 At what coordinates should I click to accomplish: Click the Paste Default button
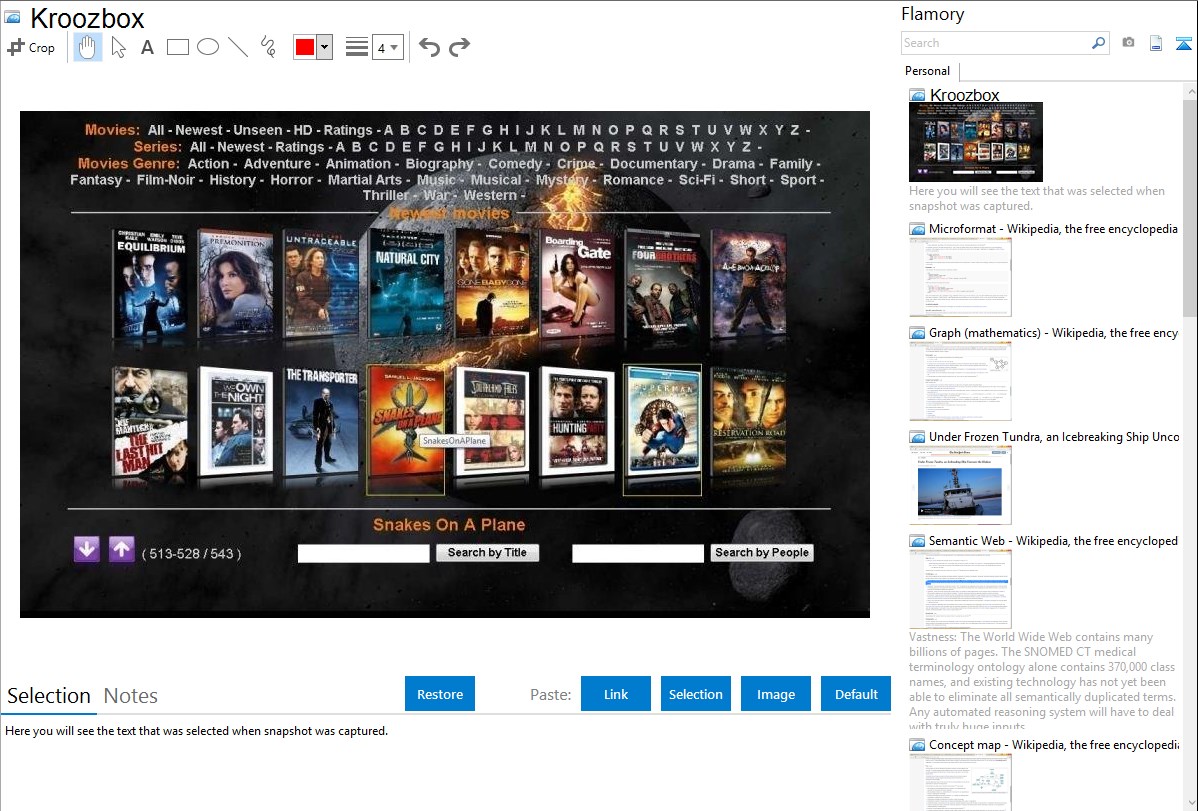(856, 694)
